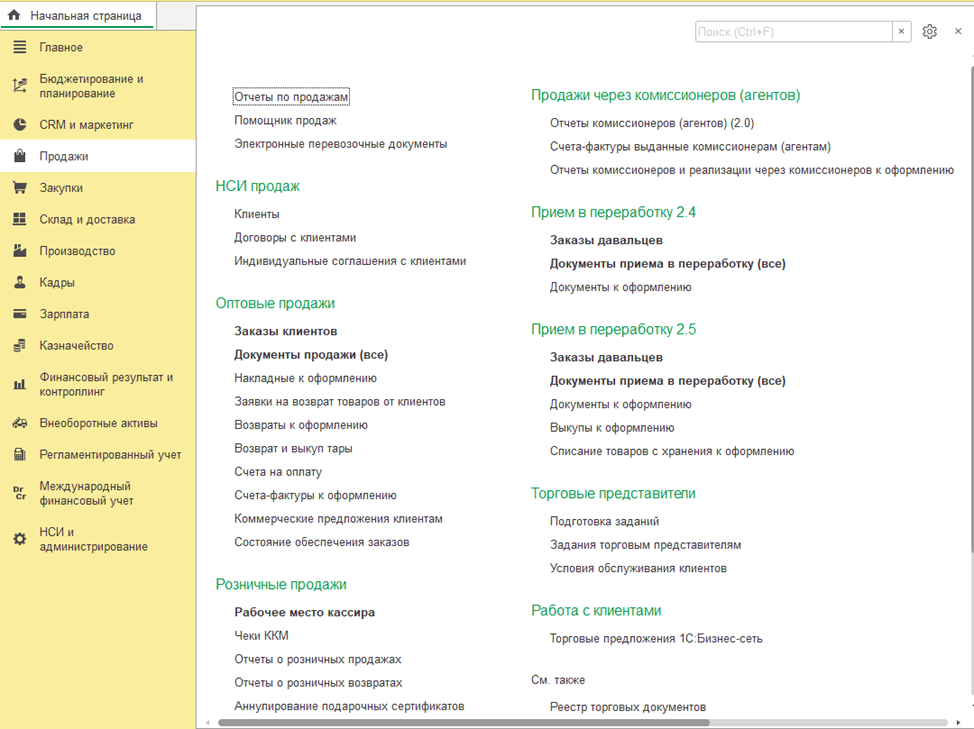The width and height of the screenshot is (974, 729).
Task: Click the Казначейство coins icon
Action: pos(19,345)
